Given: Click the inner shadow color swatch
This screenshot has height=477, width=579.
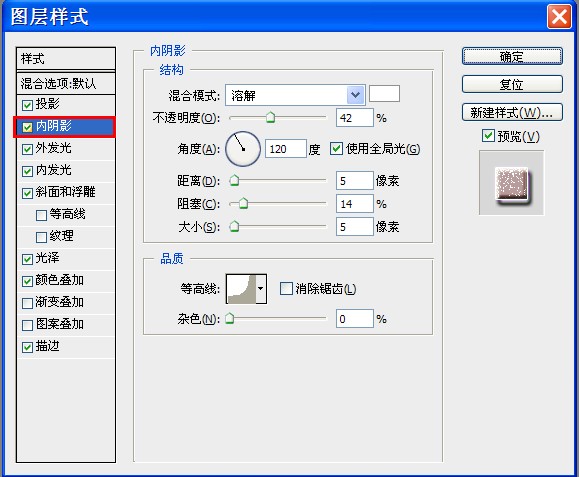Looking at the screenshot, I should tap(384, 94).
